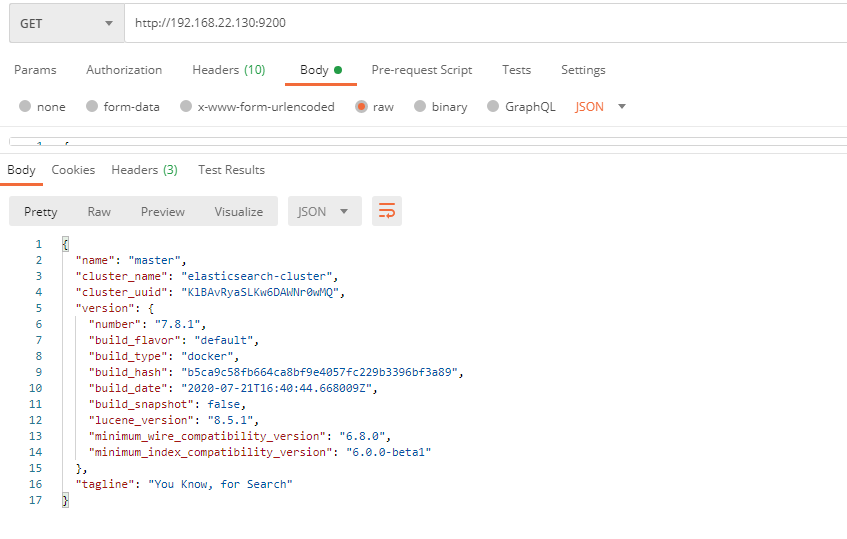The height and width of the screenshot is (539, 847).
Task: Click line number 1 in the gutter
Action: pos(38,244)
